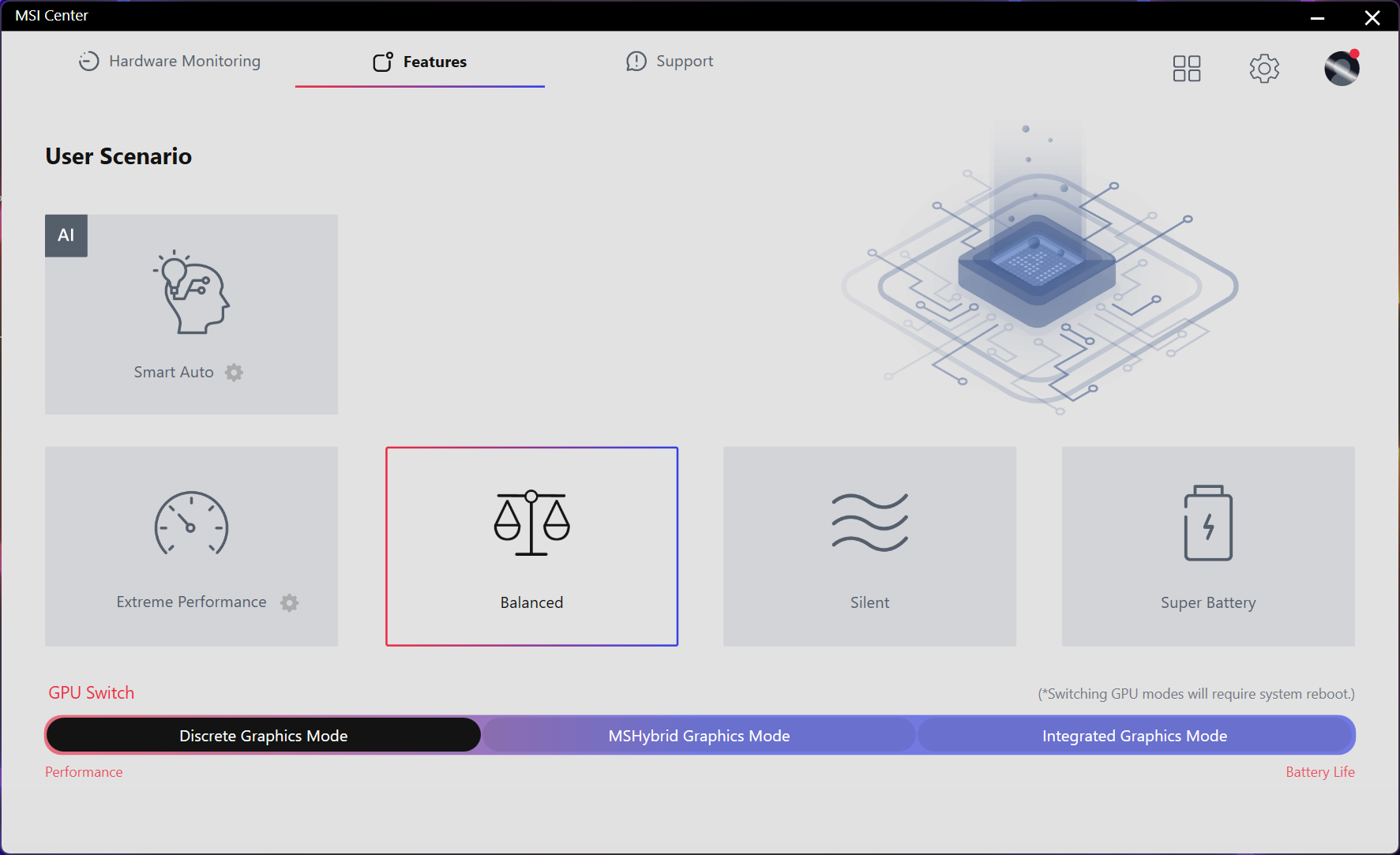Image resolution: width=1400 pixels, height=855 pixels.
Task: Open Smart Auto settings gear
Action: (x=234, y=372)
